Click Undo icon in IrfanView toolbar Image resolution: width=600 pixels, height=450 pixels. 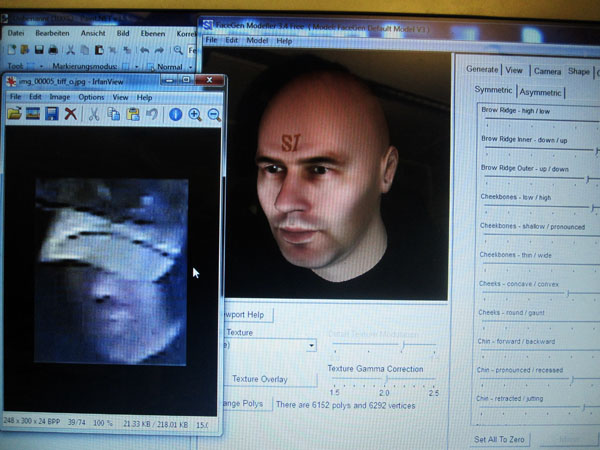coord(152,114)
